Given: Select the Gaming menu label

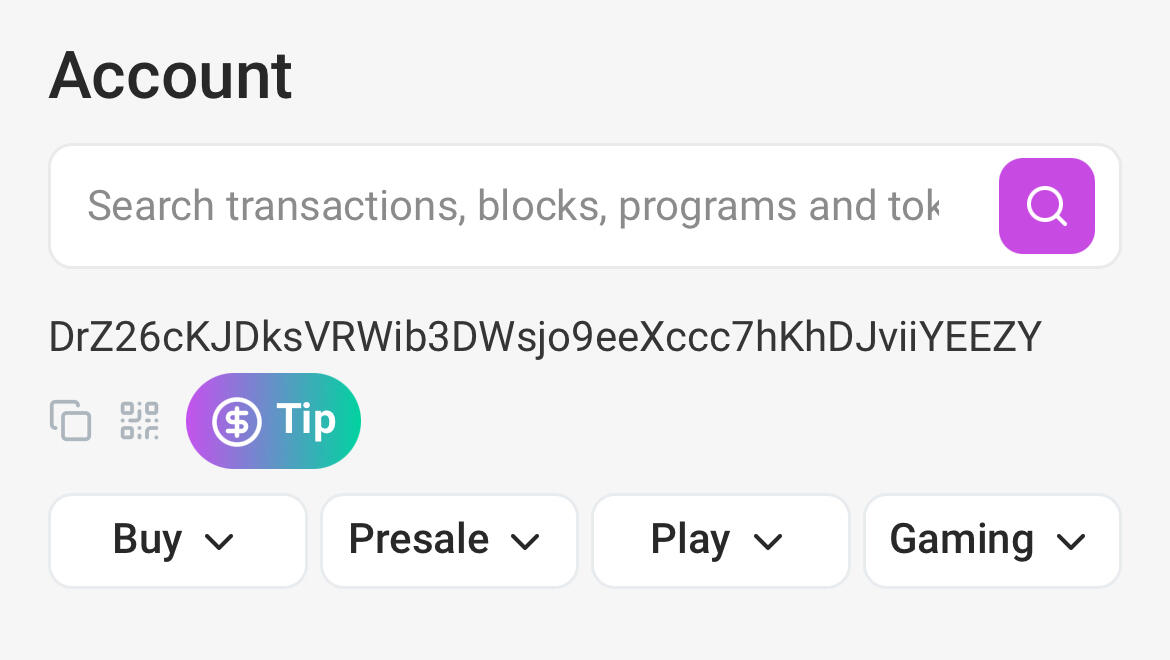Looking at the screenshot, I should (961, 540).
